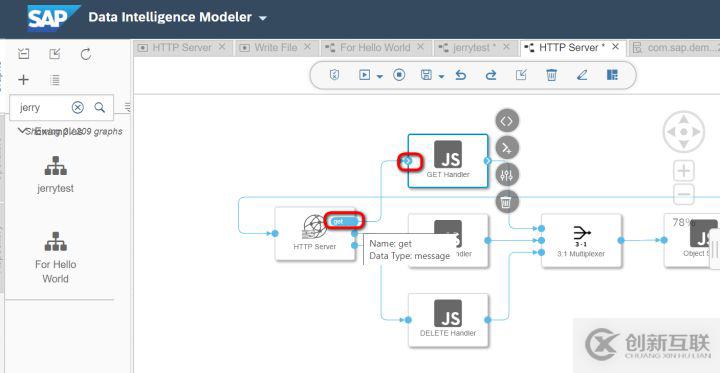Zoom in with the plus button
Screen dimensions: 720x373
pyautogui.click(x=684, y=171)
